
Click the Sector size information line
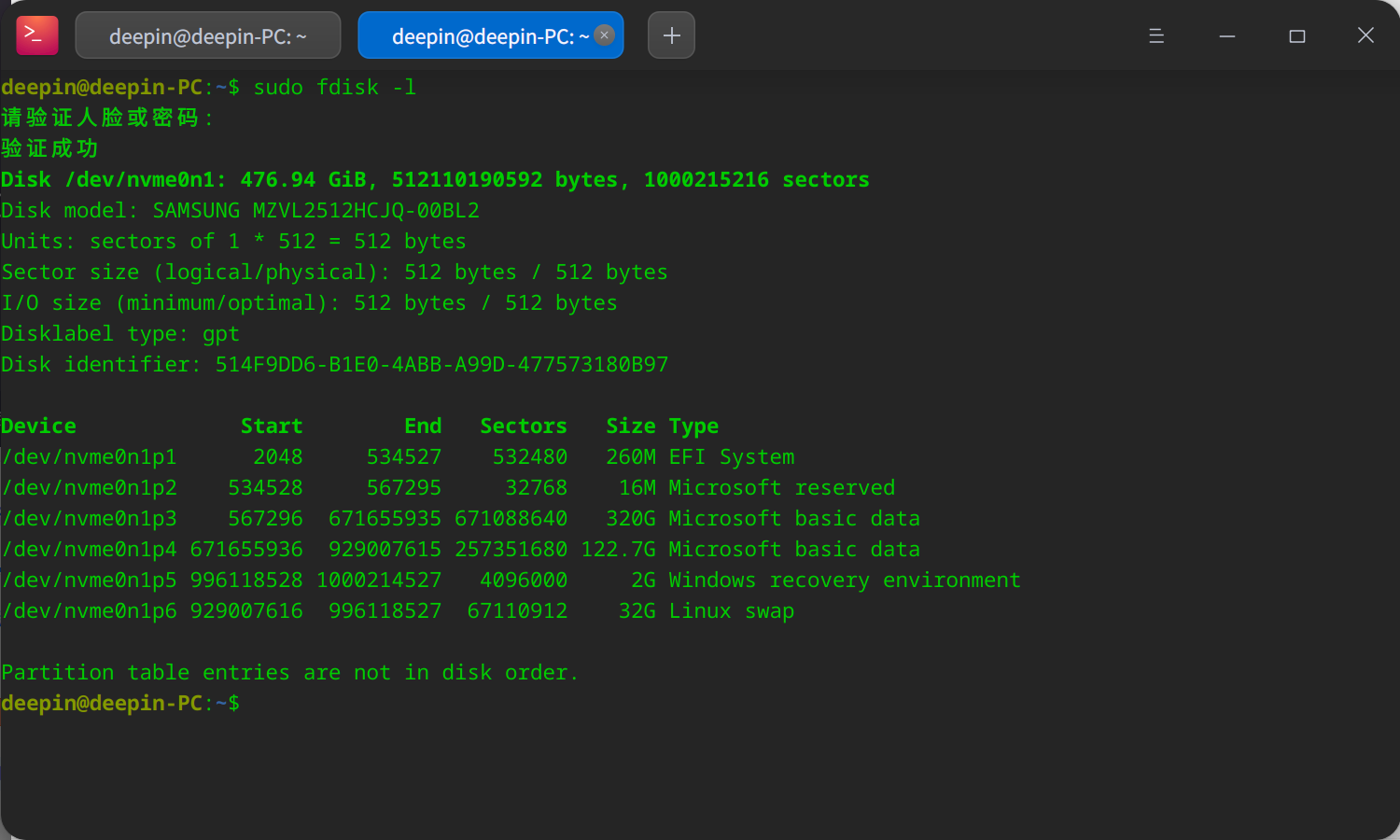pos(333,272)
